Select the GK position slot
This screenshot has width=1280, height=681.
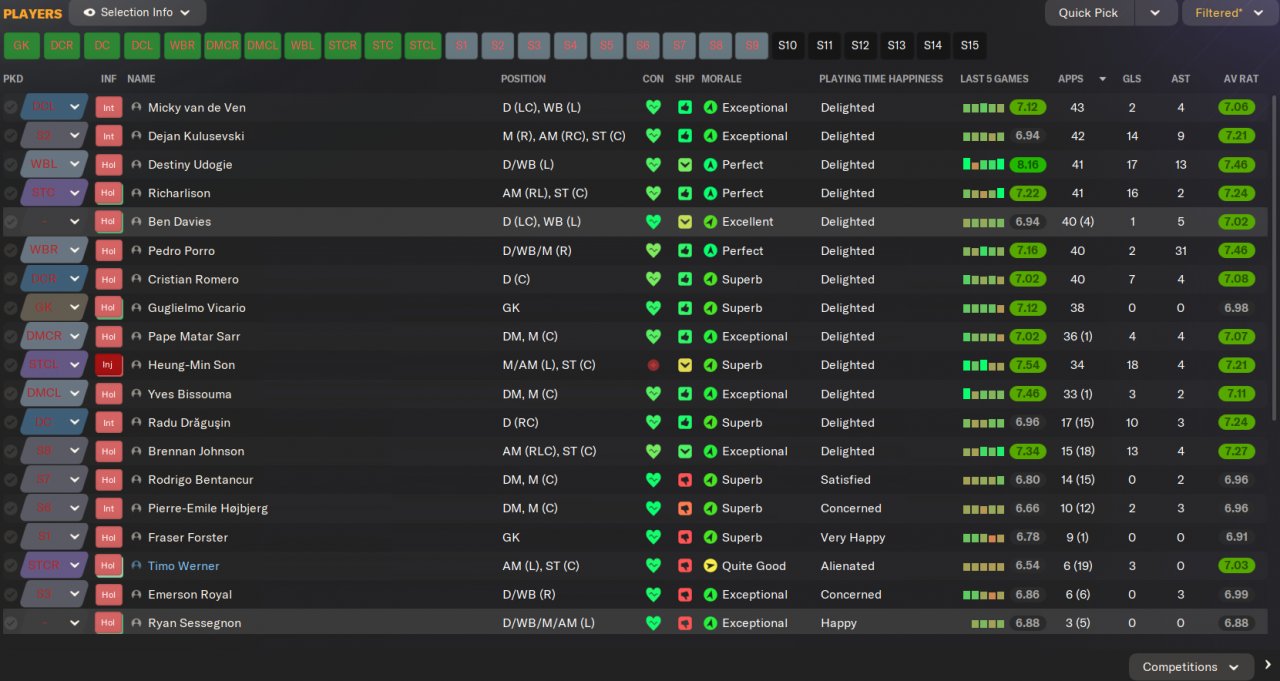[22, 45]
